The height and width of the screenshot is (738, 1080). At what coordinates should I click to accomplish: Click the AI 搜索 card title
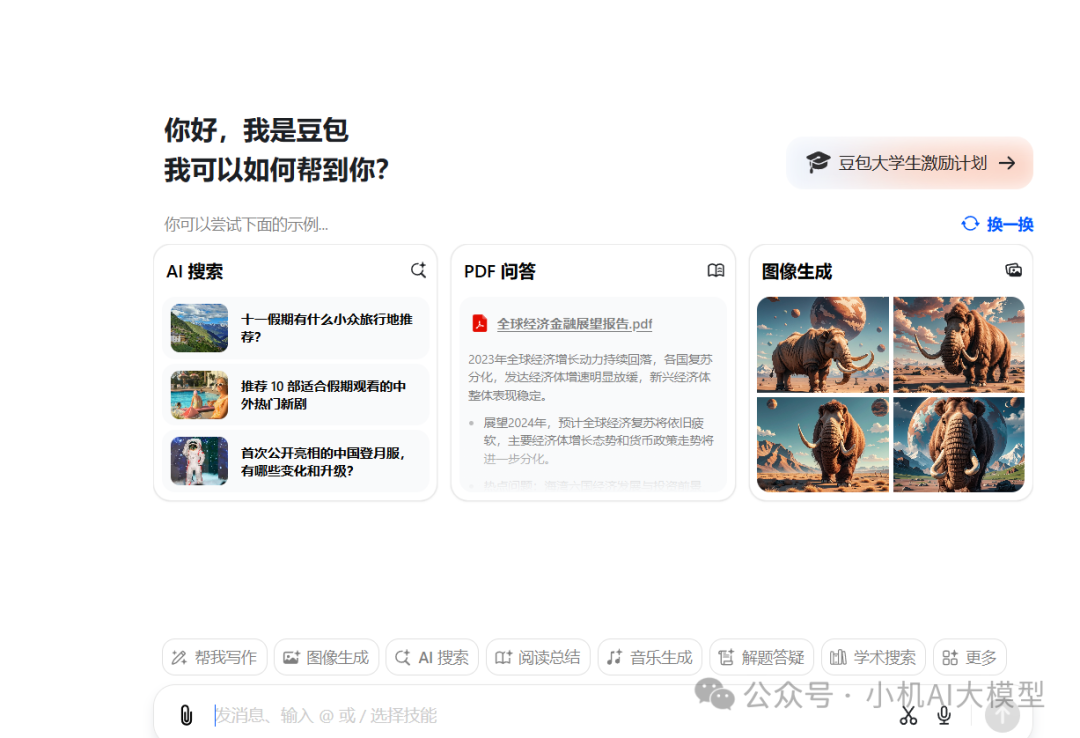pos(195,271)
